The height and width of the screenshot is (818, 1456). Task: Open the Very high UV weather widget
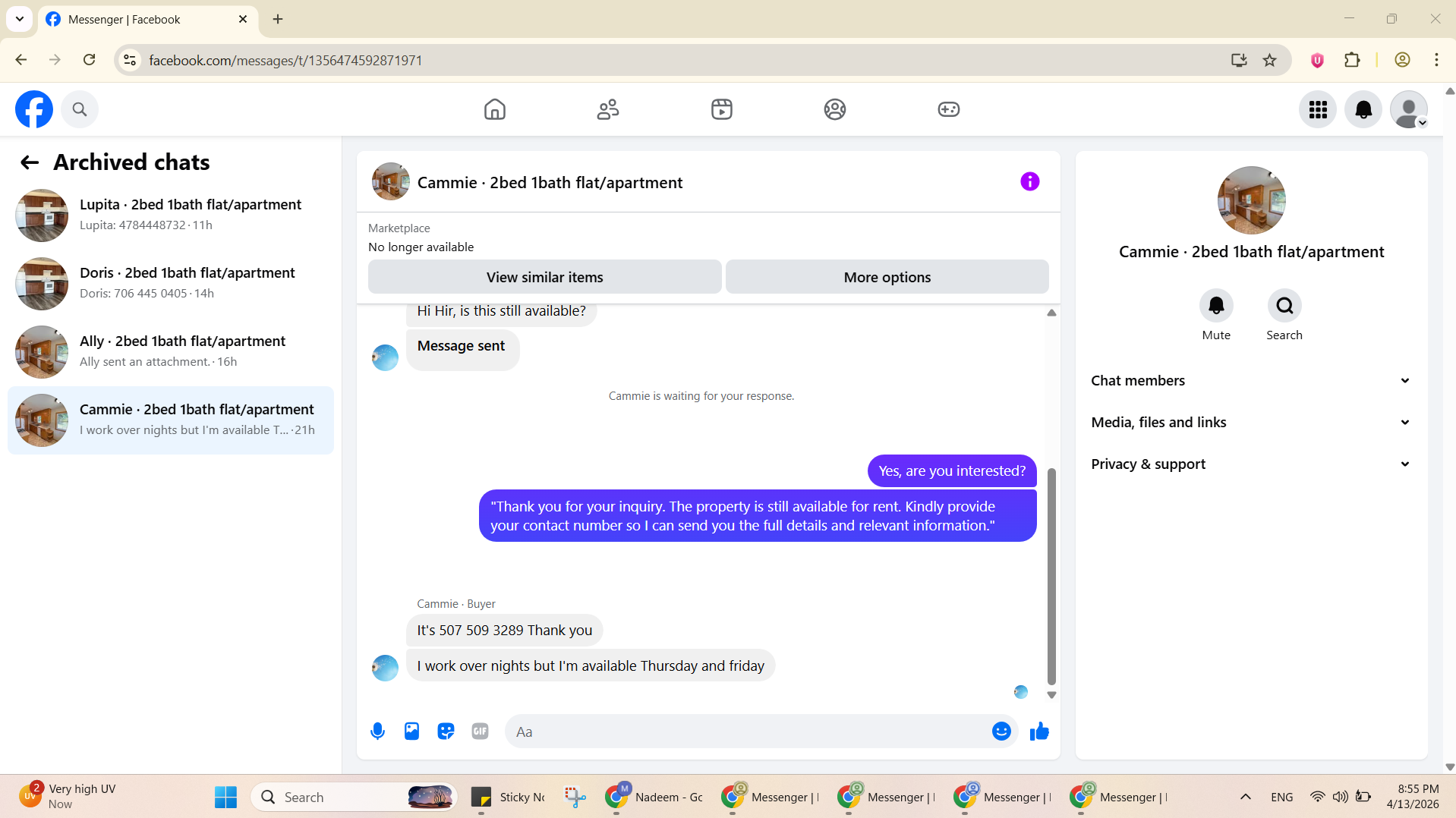pyautogui.click(x=68, y=797)
